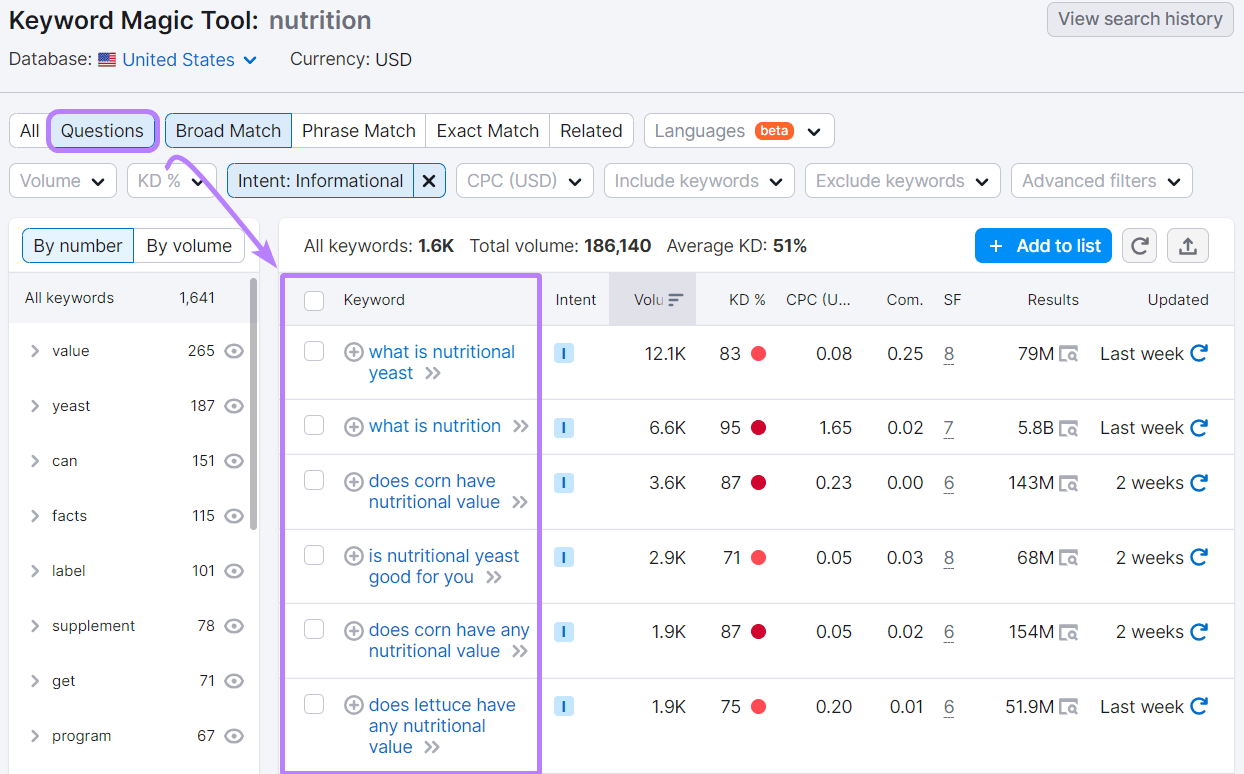This screenshot has width=1244, height=774.
Task: Switch to the Phrase Match tab
Action: click(x=358, y=130)
